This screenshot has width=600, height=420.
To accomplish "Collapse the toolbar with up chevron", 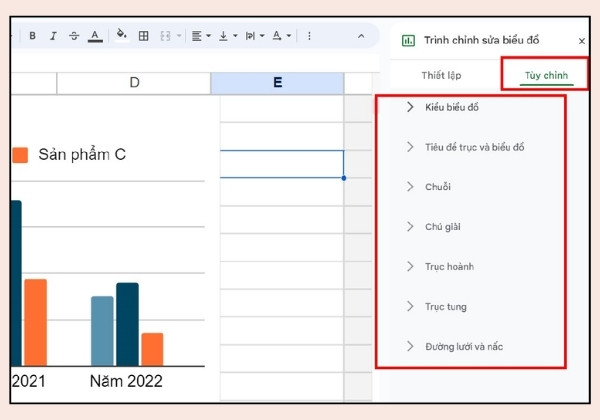I will click(361, 36).
